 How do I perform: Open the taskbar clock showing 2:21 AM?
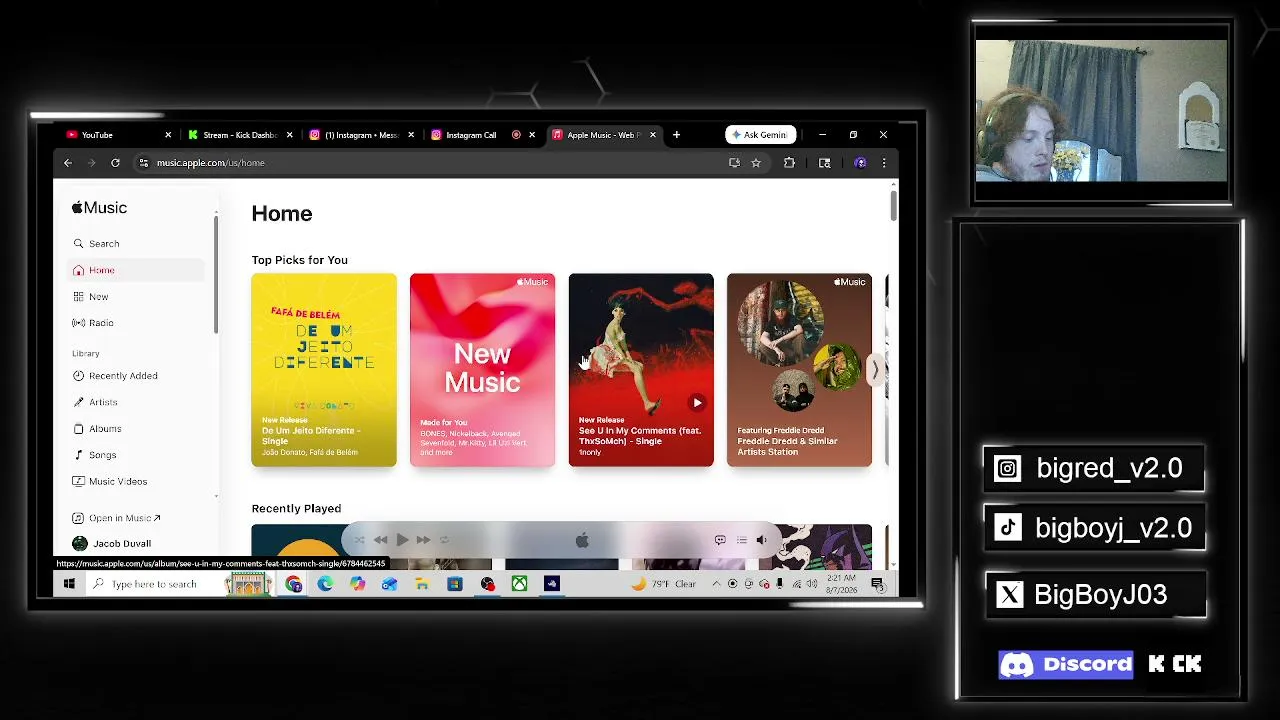[x=841, y=584]
